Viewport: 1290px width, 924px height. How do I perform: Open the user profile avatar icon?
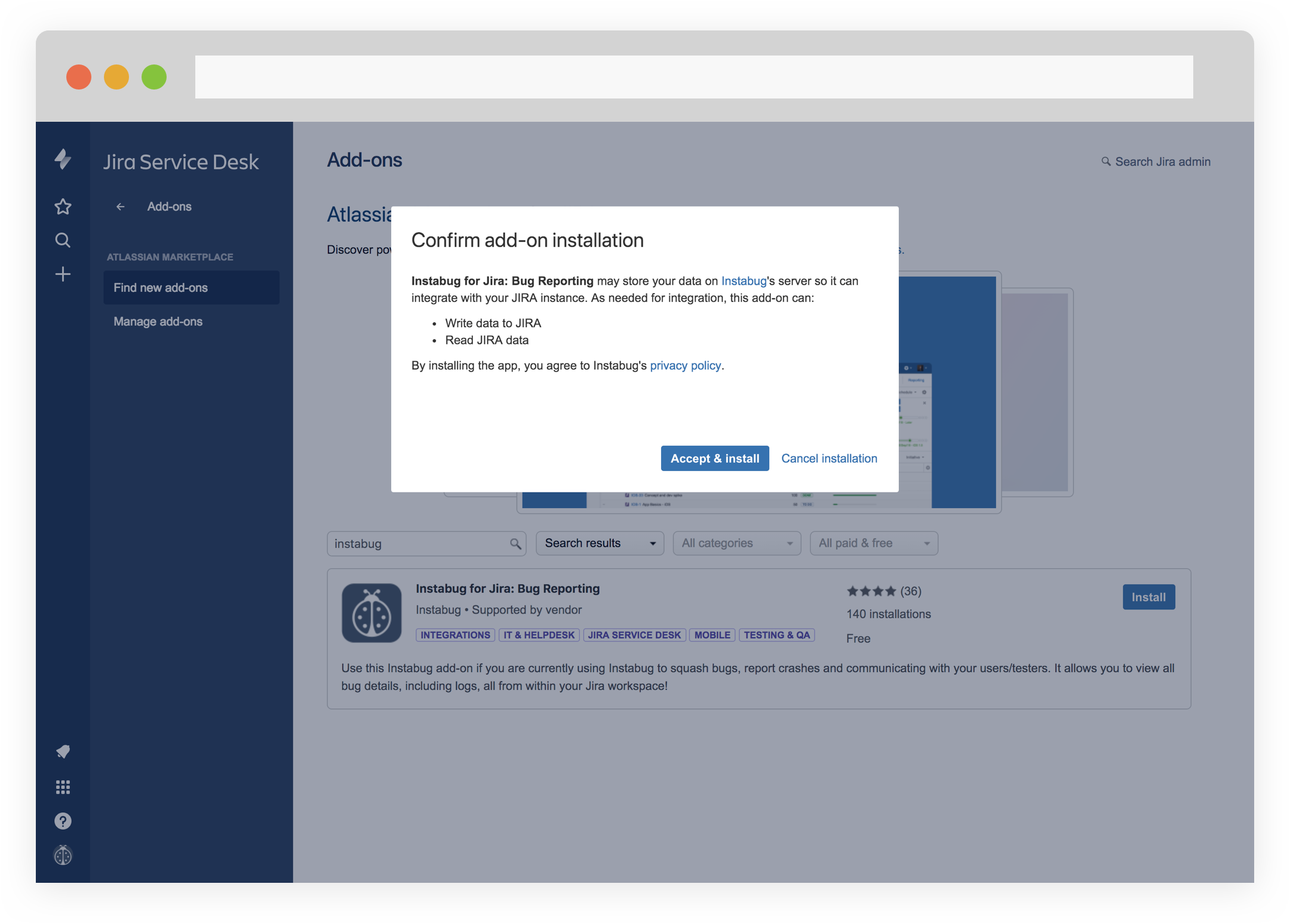tap(63, 855)
